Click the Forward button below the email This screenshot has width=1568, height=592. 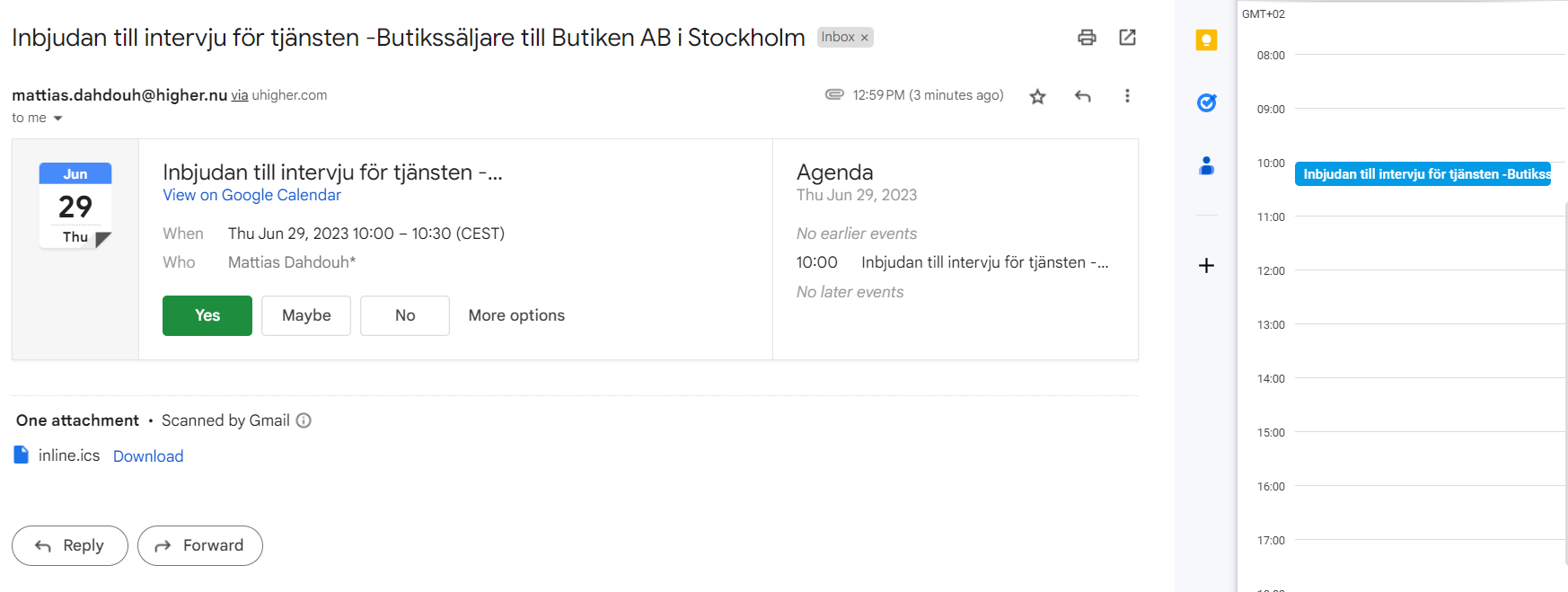(200, 545)
